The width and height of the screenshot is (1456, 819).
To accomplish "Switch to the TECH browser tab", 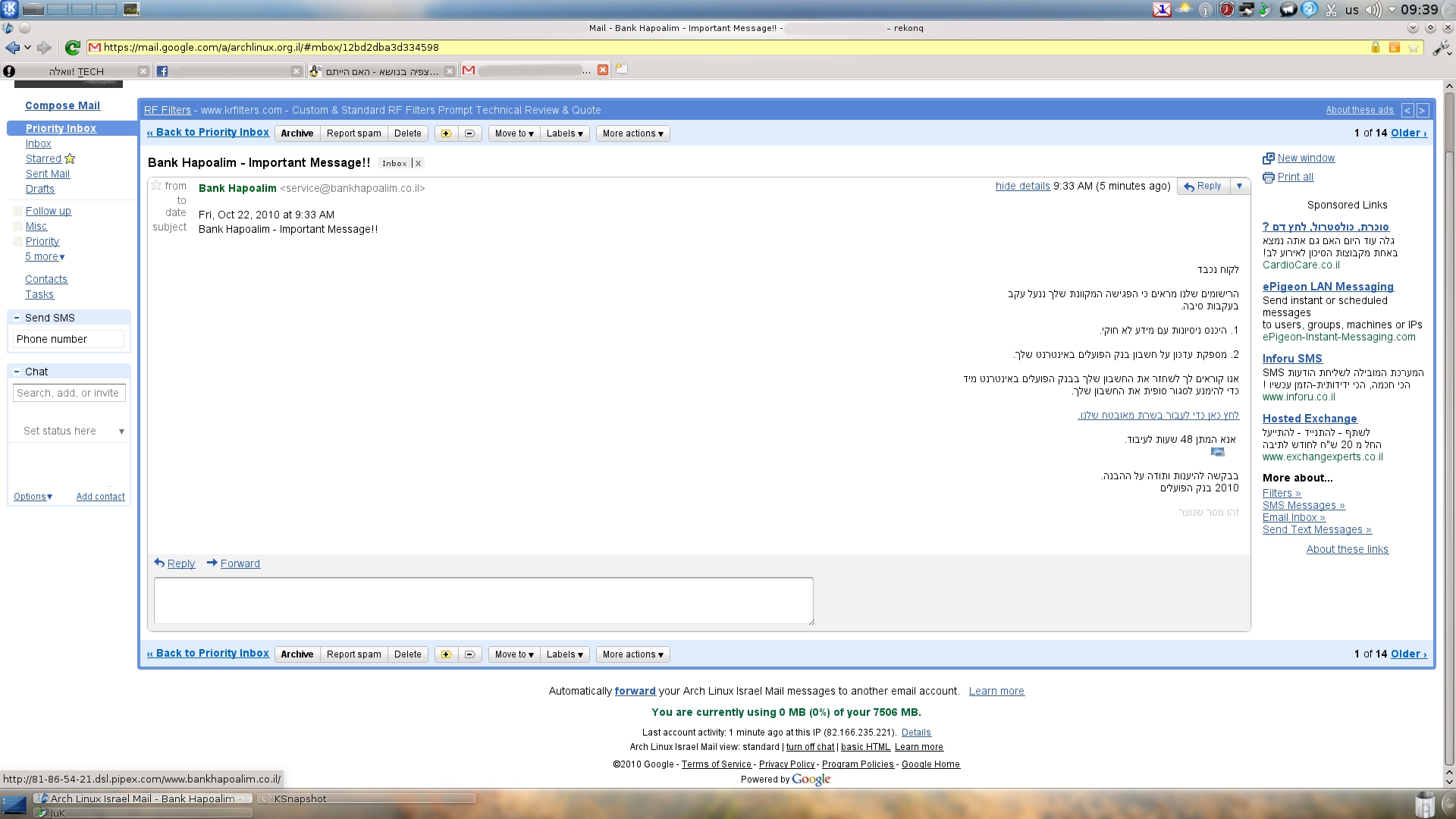I will pos(76,71).
